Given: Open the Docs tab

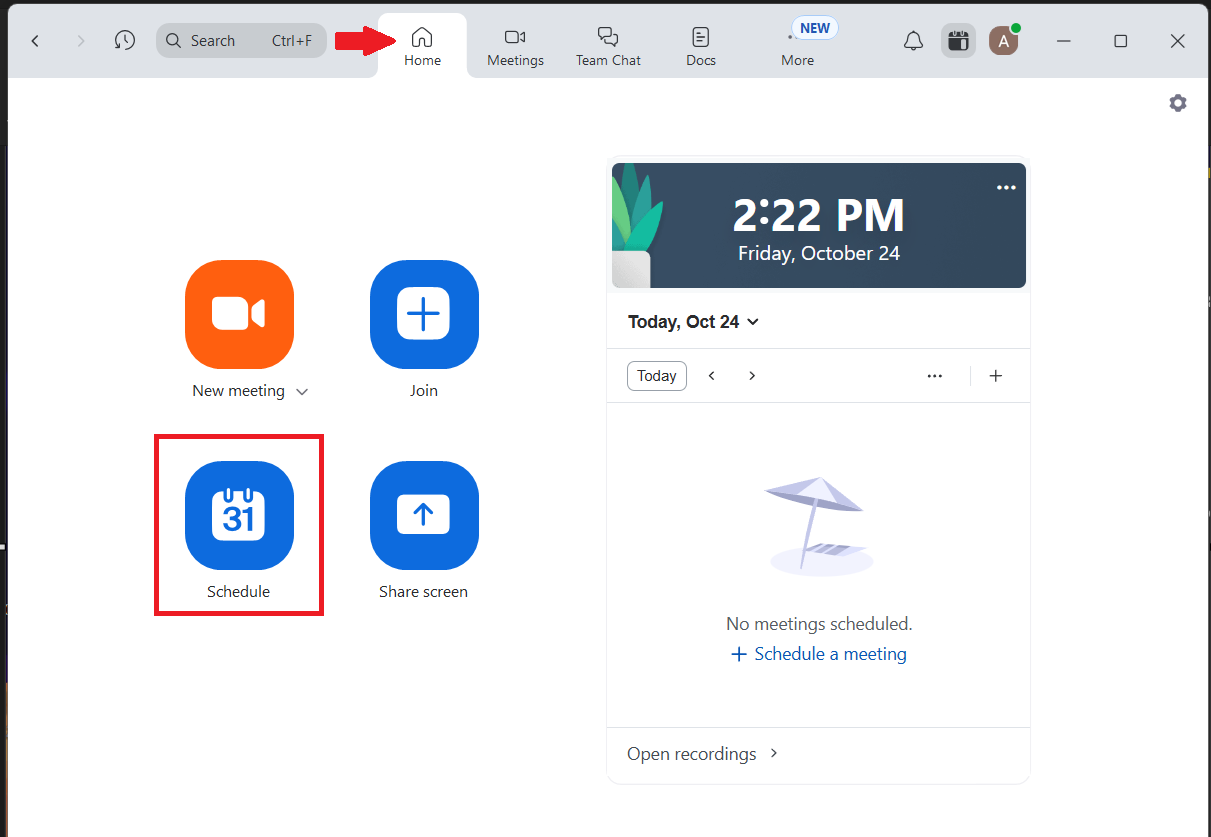Looking at the screenshot, I should [700, 44].
